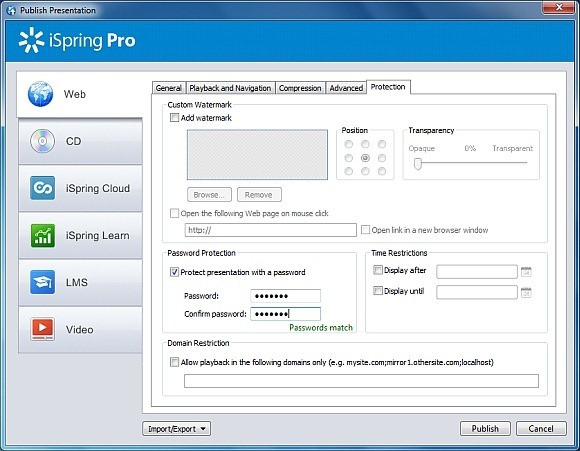Open the iSpring Cloud publishing option
580x451 pixels.
tap(80, 188)
